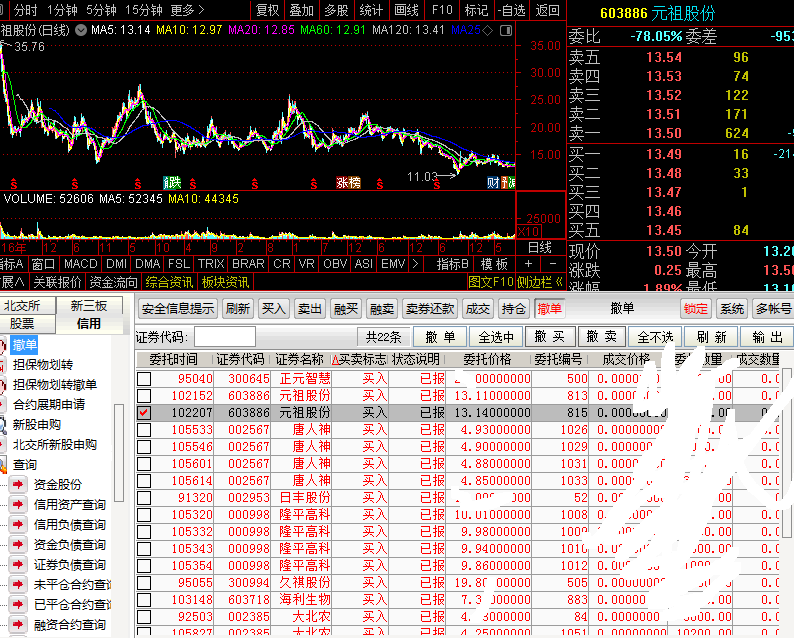Click the red arrow icon beside 资金股份
Screen dimensions: 794x638
coord(18,485)
